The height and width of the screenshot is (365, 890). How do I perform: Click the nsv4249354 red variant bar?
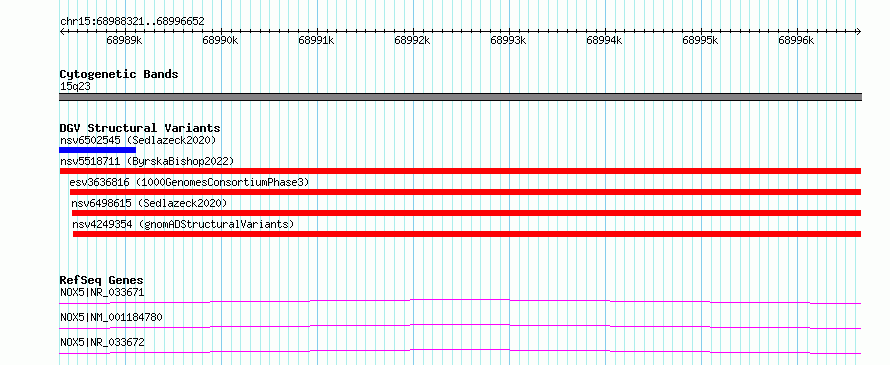click(x=467, y=234)
